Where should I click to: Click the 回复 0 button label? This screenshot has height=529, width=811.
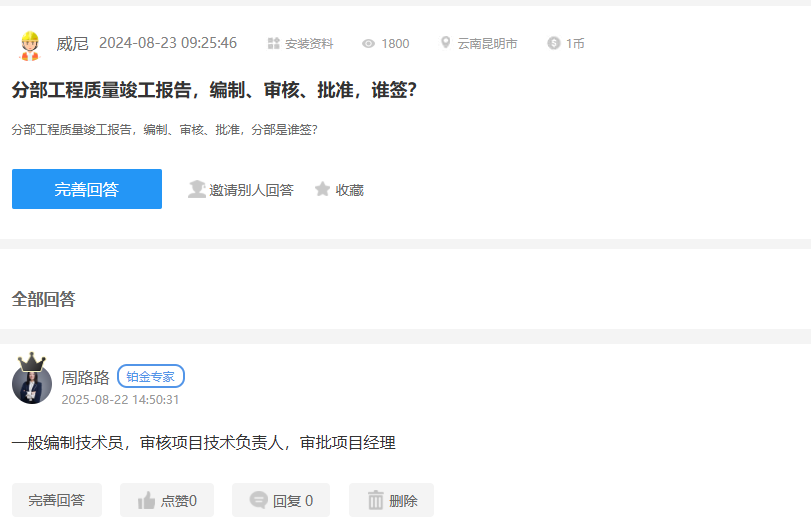click(x=293, y=501)
